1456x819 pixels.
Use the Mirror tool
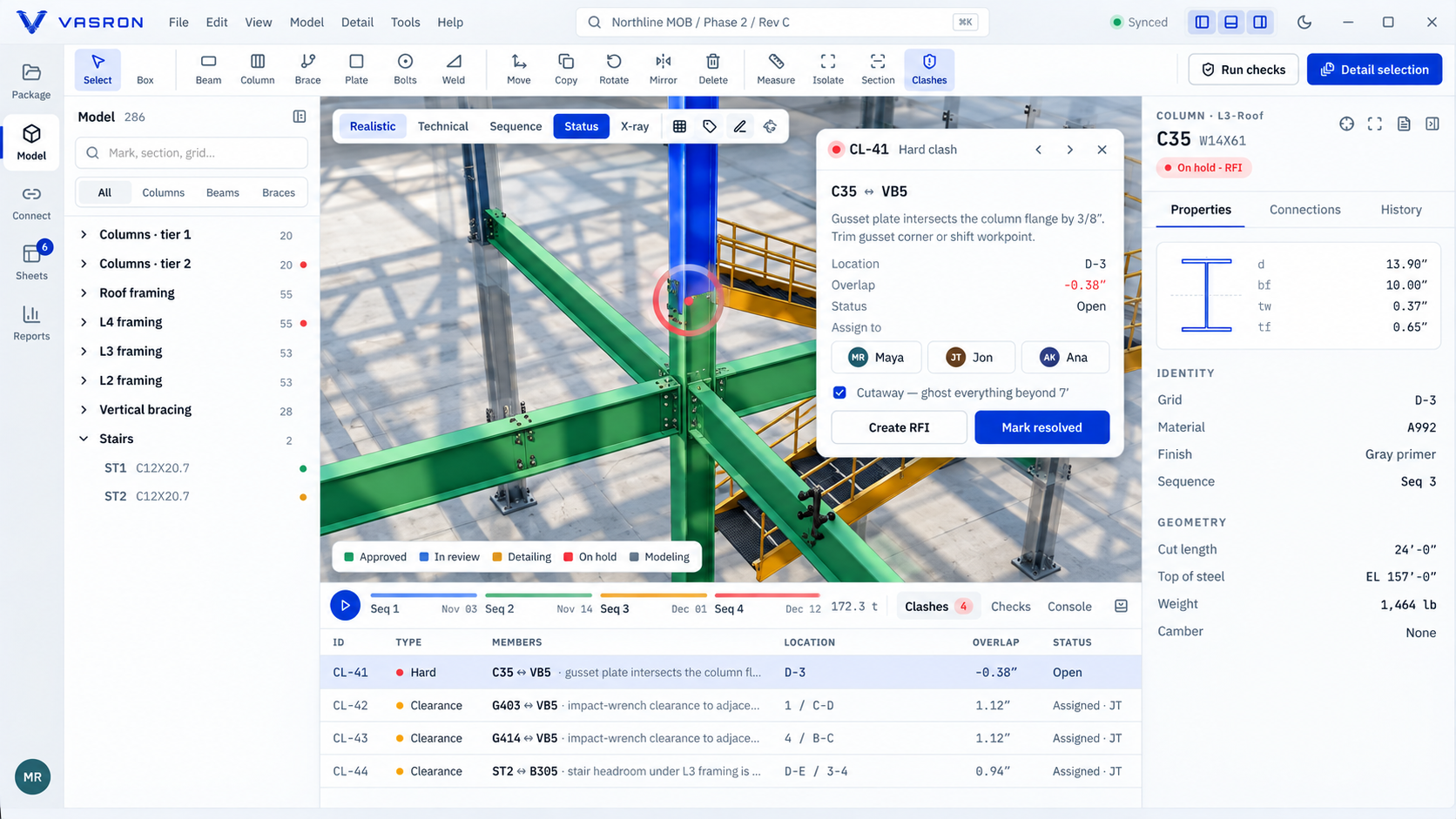(x=664, y=70)
